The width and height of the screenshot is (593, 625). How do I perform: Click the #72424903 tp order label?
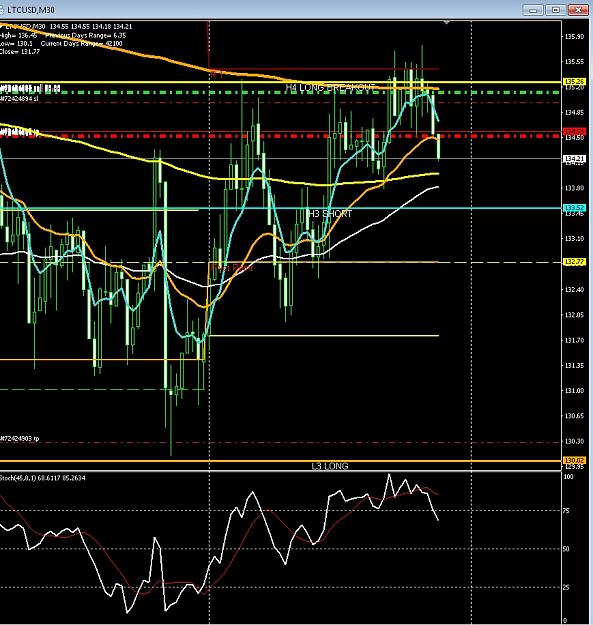20,438
